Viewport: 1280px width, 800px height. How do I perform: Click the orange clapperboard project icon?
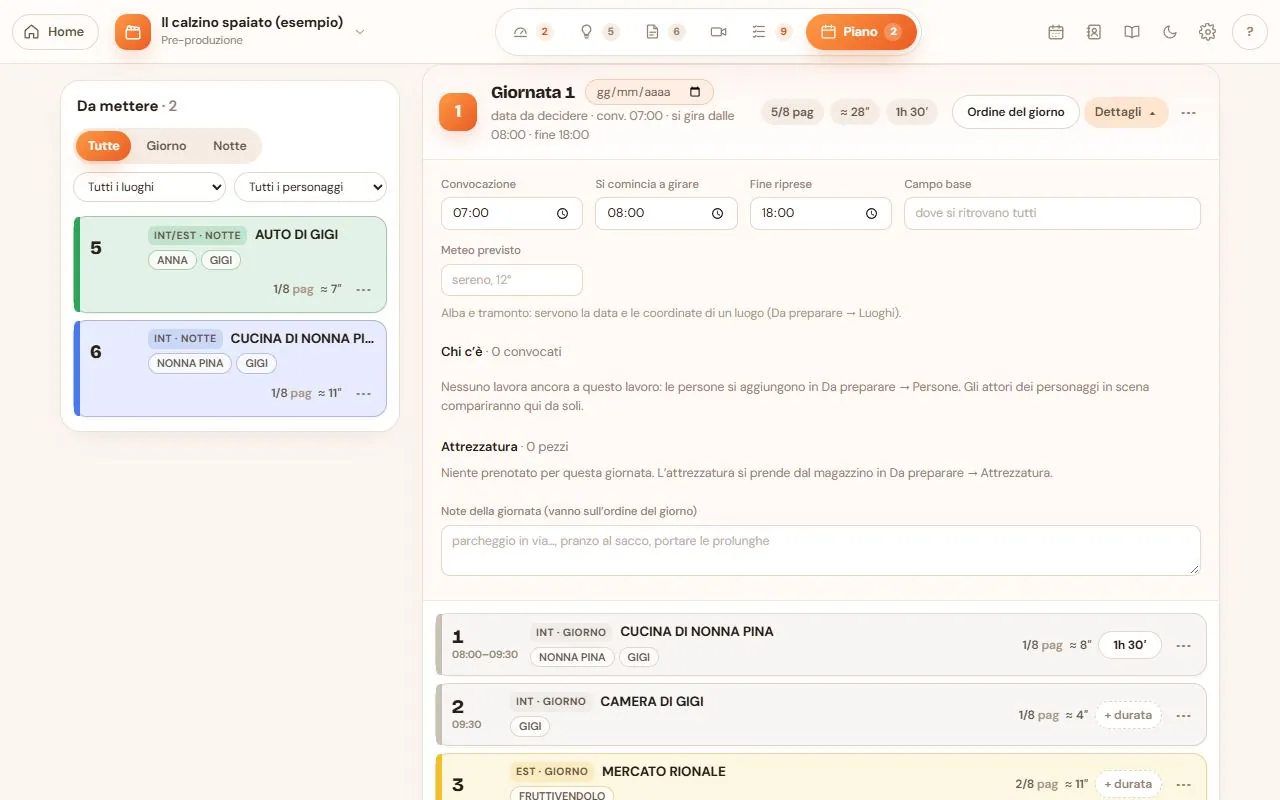click(133, 32)
